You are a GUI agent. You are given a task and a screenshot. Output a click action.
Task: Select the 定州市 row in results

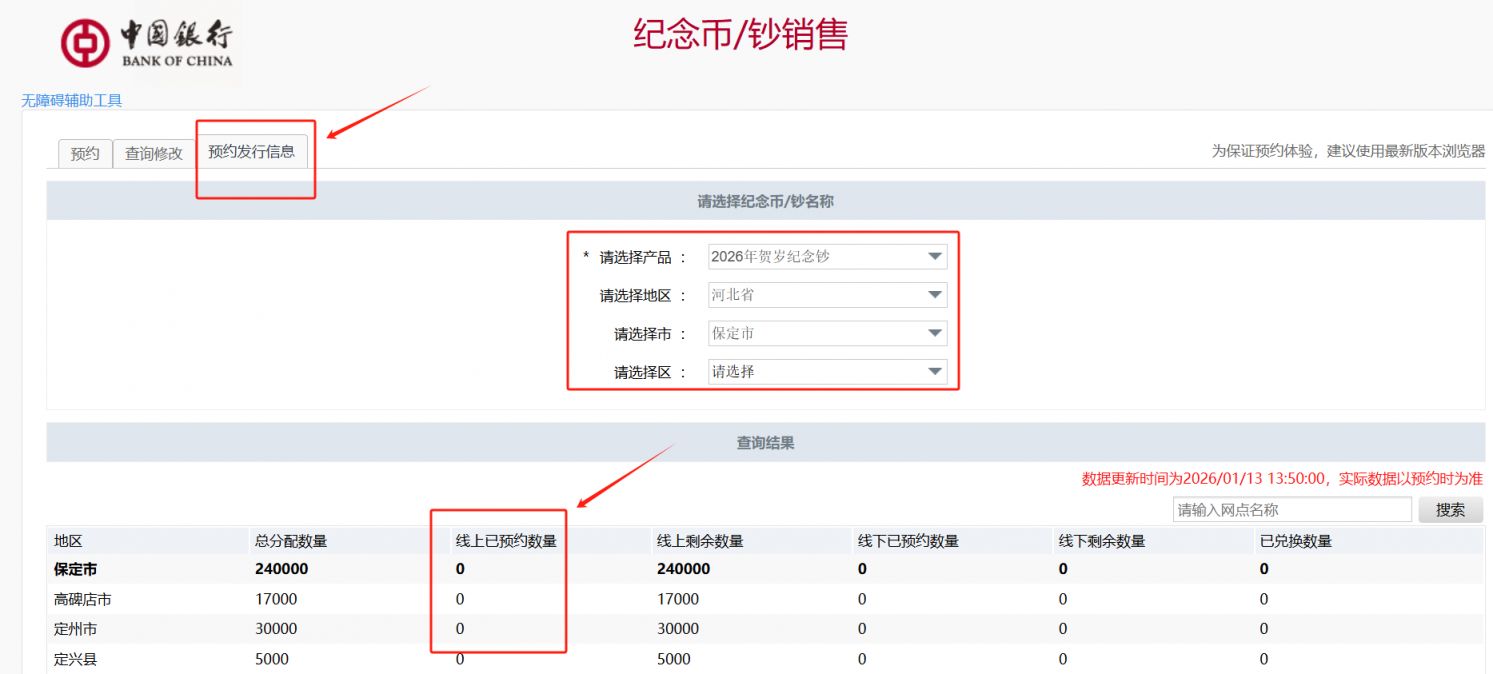point(76,629)
